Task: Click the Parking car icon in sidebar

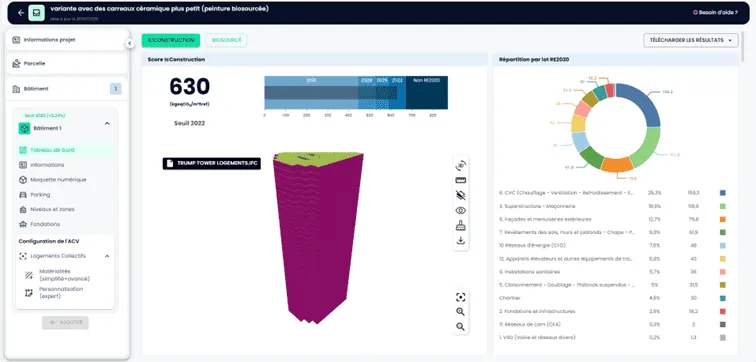Action: point(23,195)
